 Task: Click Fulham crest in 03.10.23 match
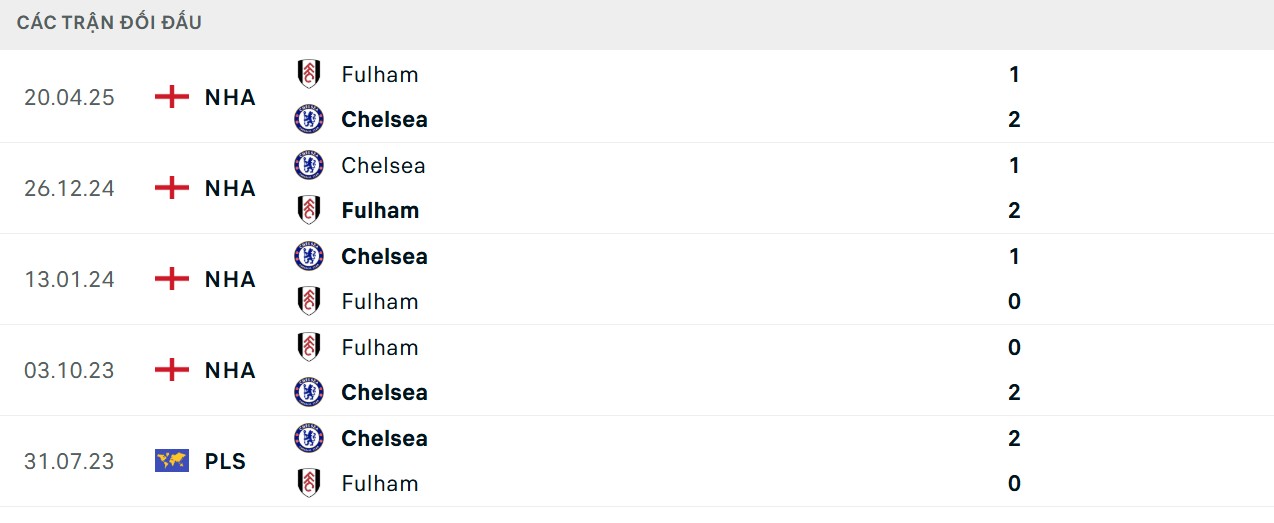tap(309, 347)
